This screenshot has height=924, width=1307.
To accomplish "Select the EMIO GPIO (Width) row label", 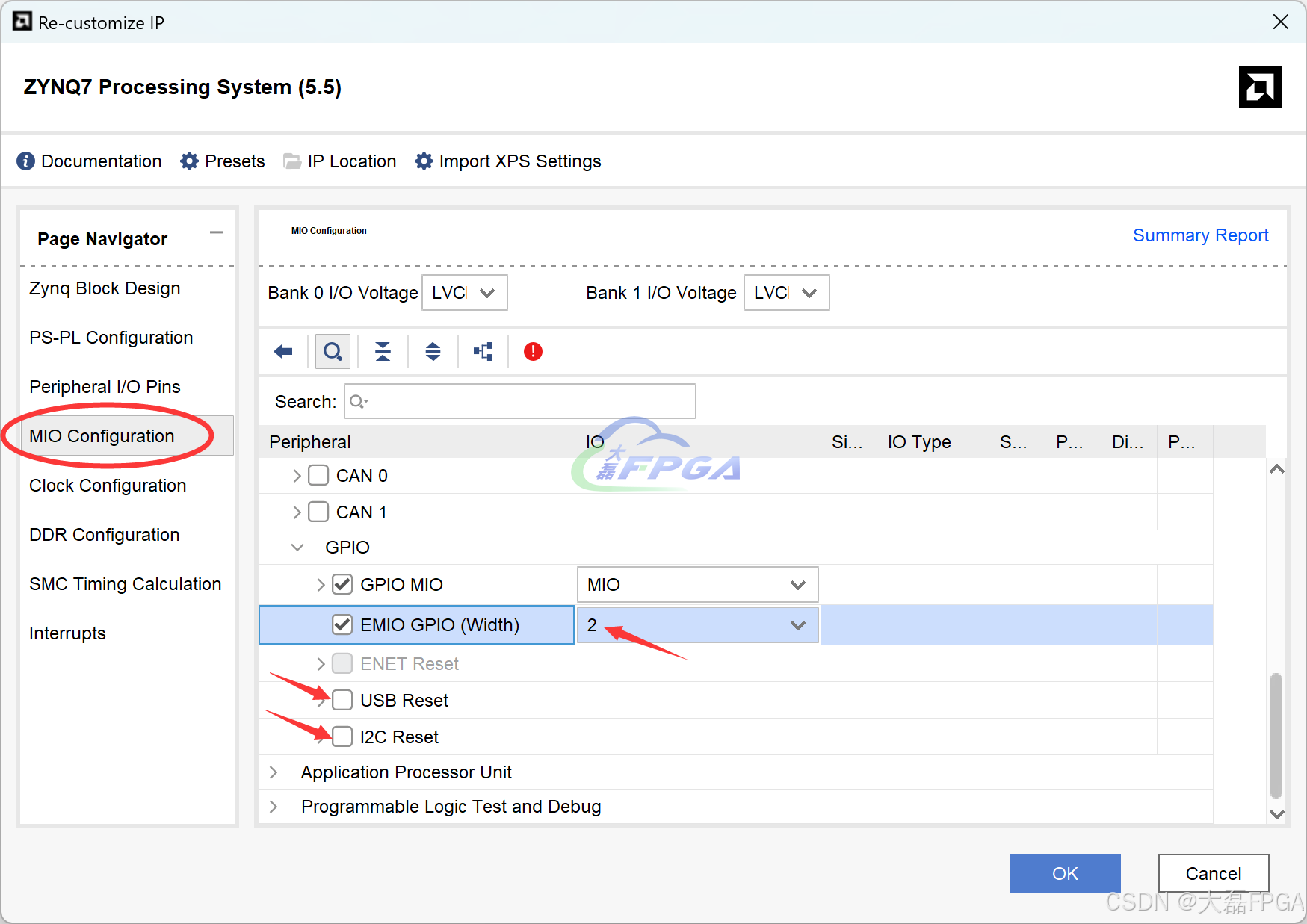I will click(x=439, y=625).
